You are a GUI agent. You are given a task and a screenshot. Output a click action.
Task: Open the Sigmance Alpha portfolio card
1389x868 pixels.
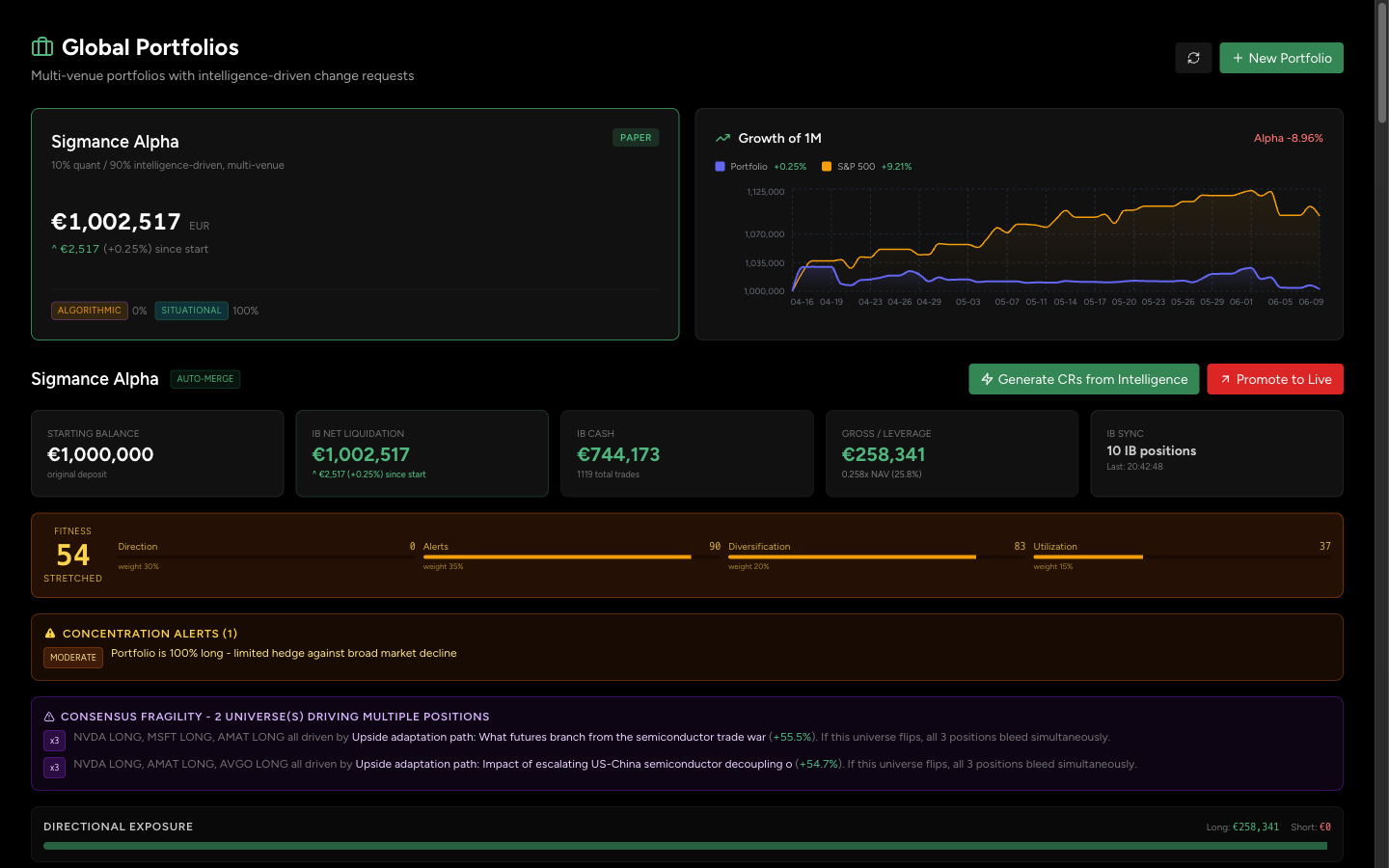[x=355, y=224]
